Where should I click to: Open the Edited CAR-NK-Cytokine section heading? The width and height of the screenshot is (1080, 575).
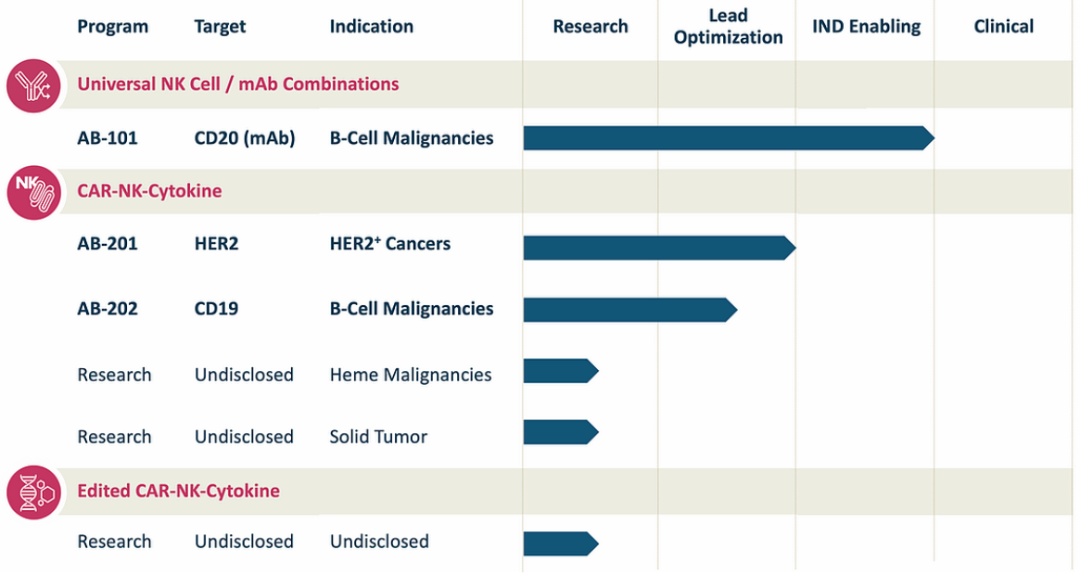178,491
